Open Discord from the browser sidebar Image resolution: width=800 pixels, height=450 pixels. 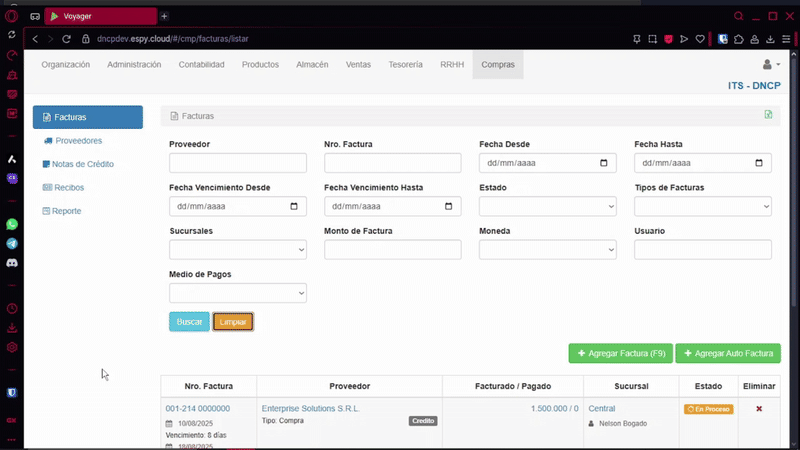[x=12, y=262]
